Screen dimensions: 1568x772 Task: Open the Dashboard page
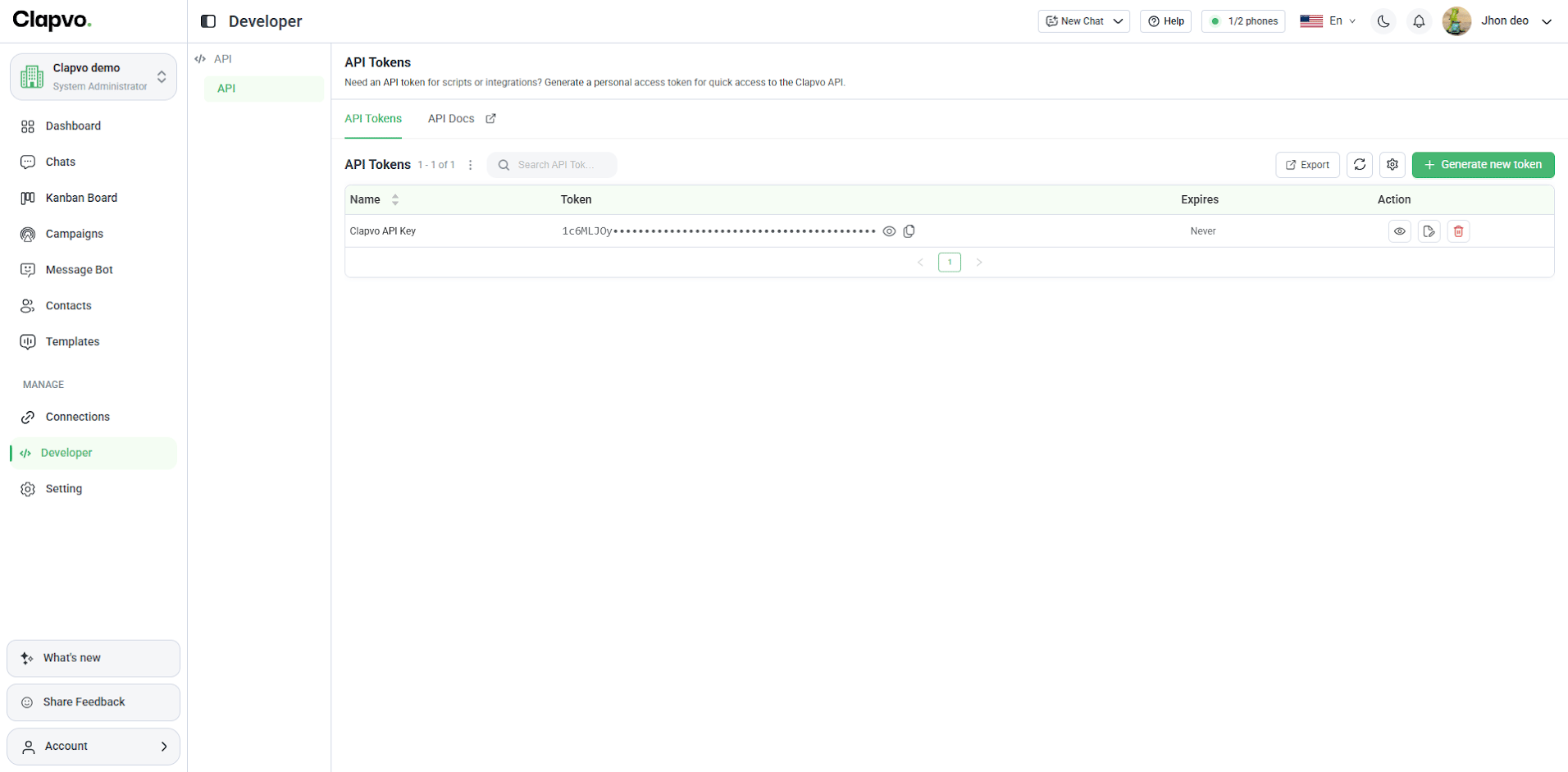(93, 126)
